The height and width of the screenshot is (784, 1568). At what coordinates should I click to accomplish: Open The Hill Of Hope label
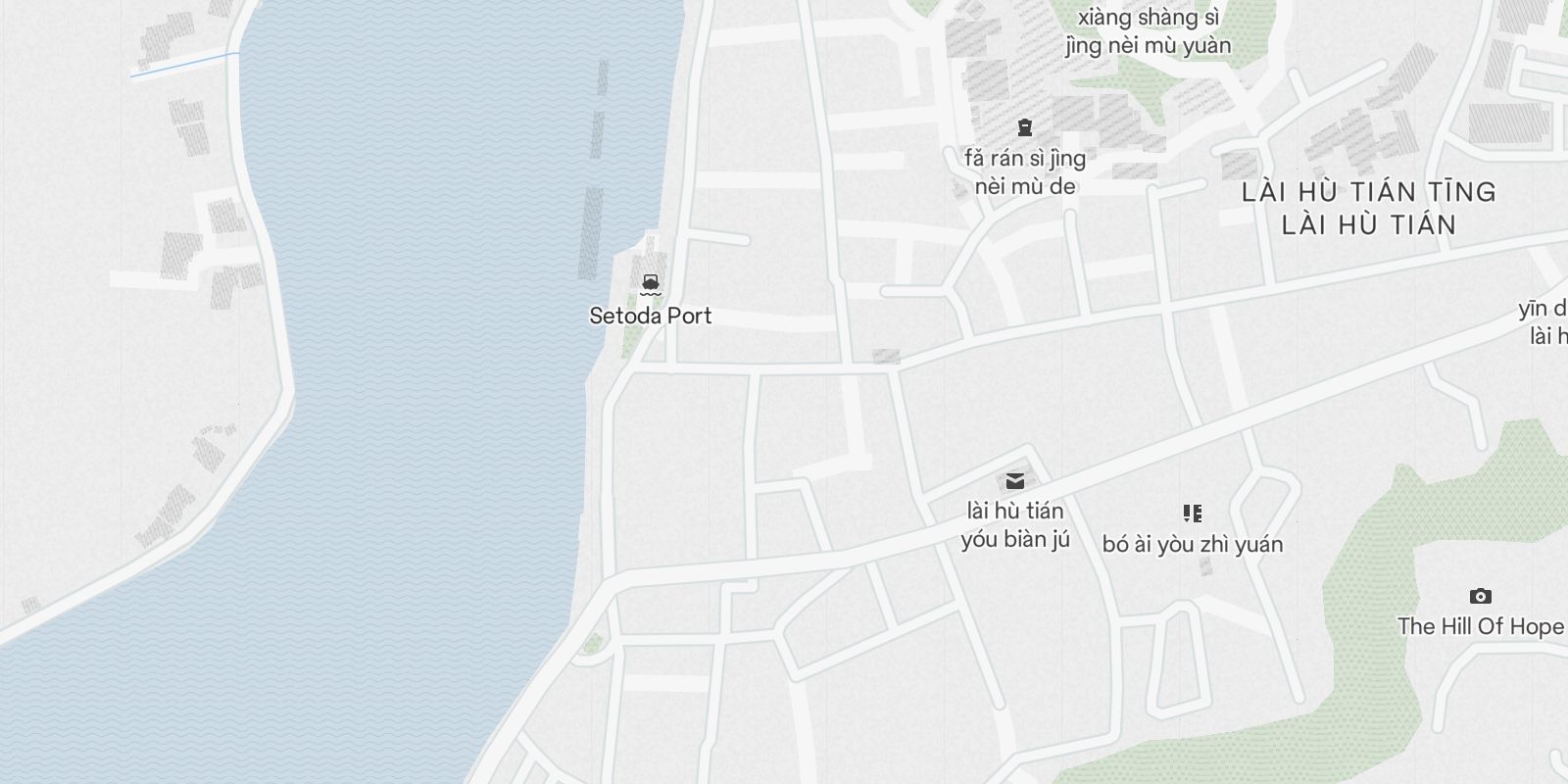tap(1481, 626)
